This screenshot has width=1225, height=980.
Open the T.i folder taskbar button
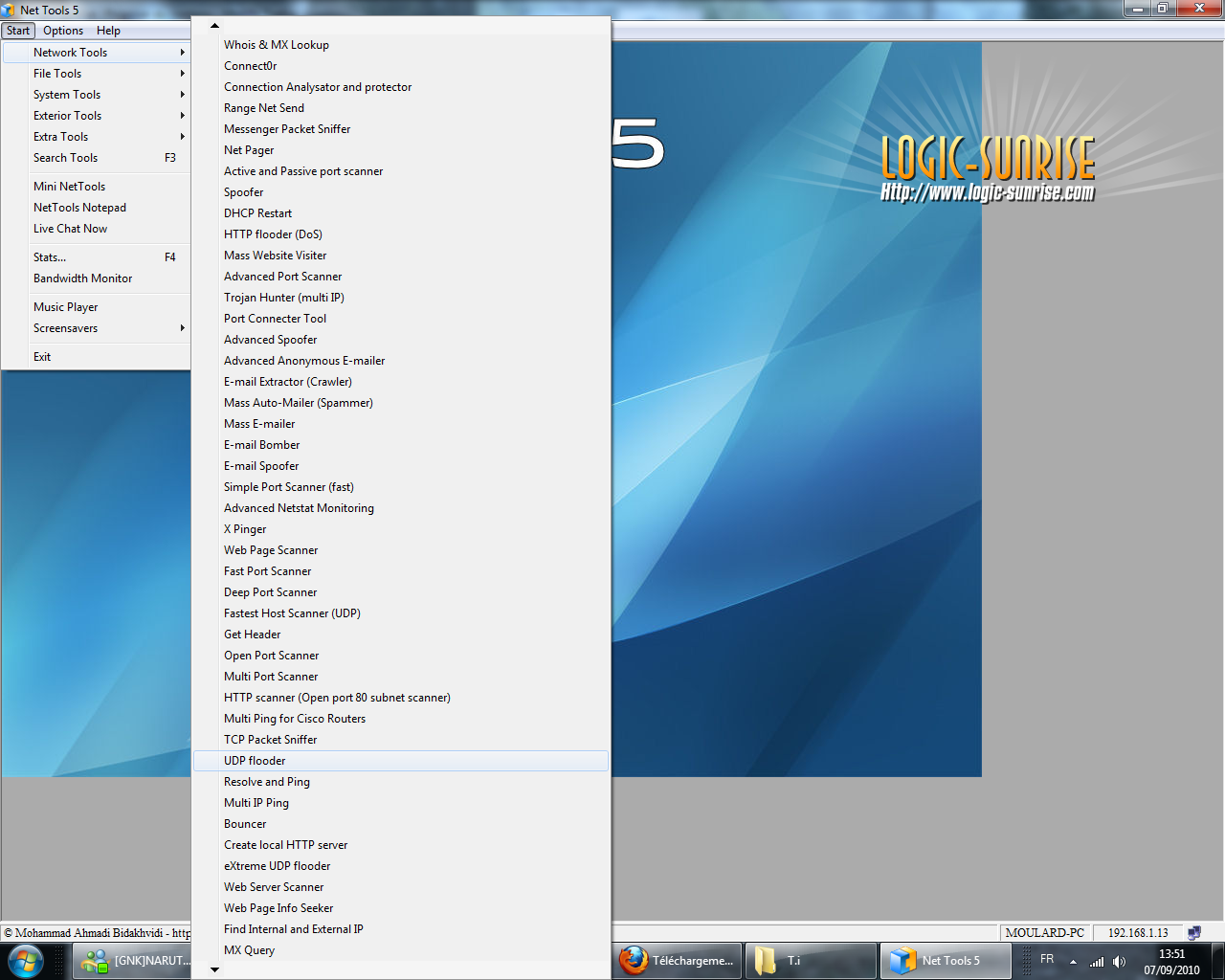[x=812, y=961]
